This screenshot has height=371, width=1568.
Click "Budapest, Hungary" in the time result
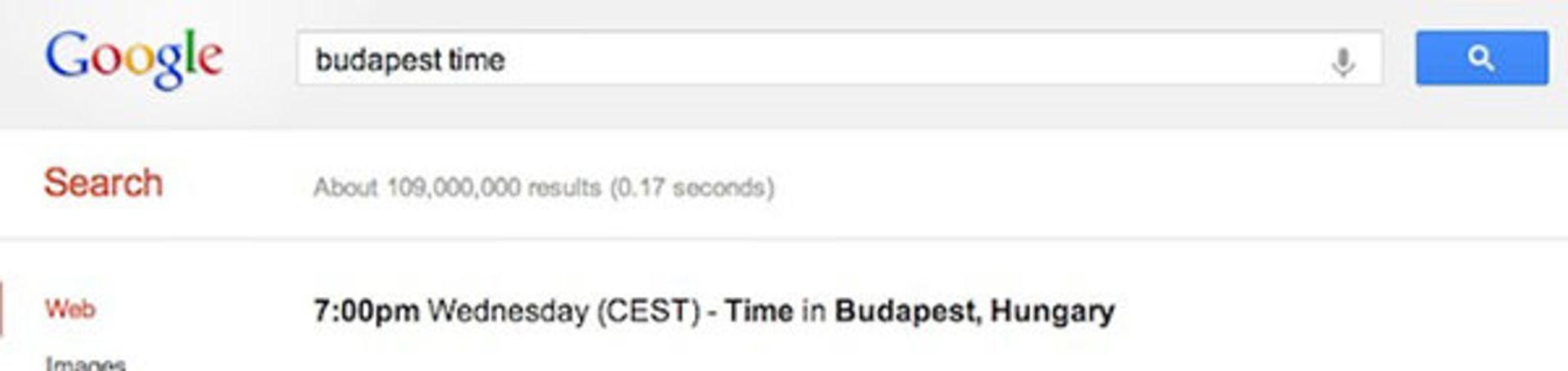pos(974,311)
